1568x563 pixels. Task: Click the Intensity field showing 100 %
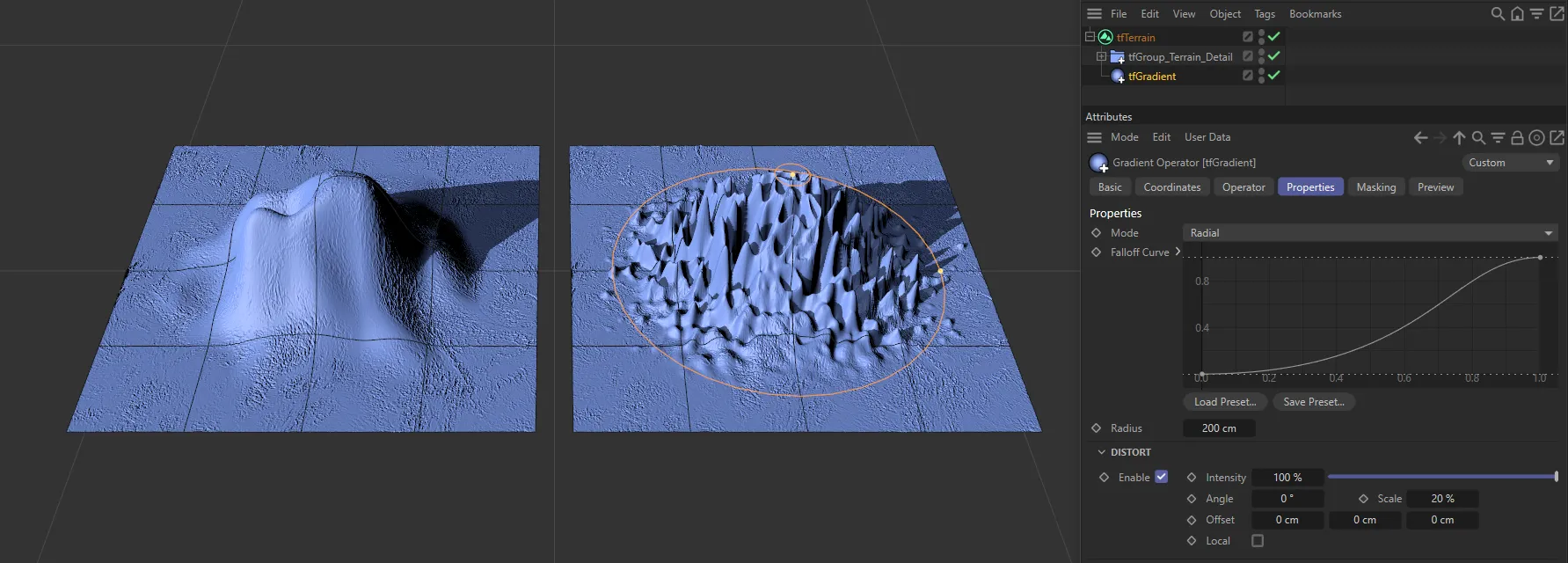[1287, 478]
